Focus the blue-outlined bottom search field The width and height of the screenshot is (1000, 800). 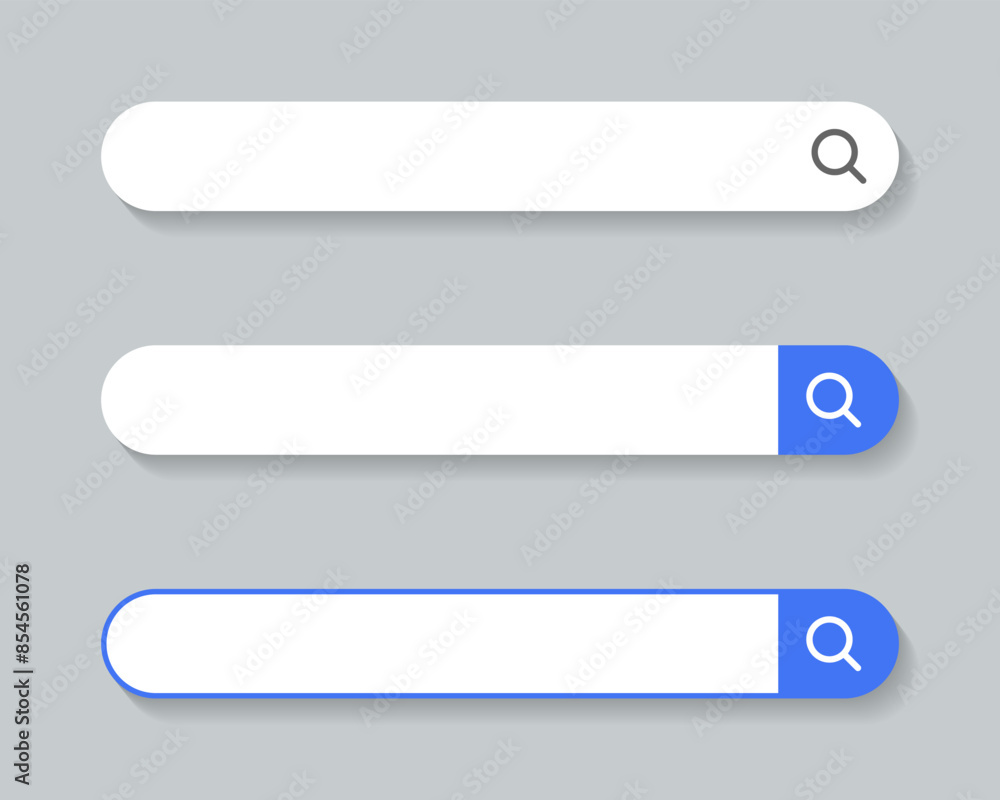440,644
